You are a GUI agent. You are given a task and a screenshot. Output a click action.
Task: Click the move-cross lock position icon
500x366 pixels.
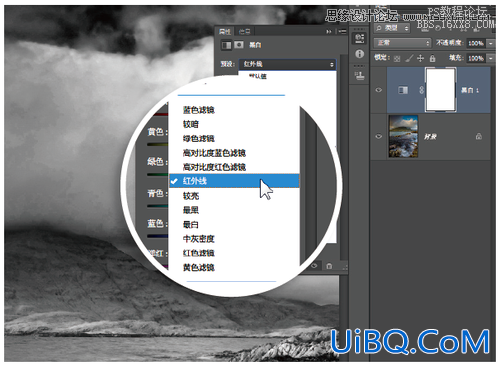tap(420, 58)
